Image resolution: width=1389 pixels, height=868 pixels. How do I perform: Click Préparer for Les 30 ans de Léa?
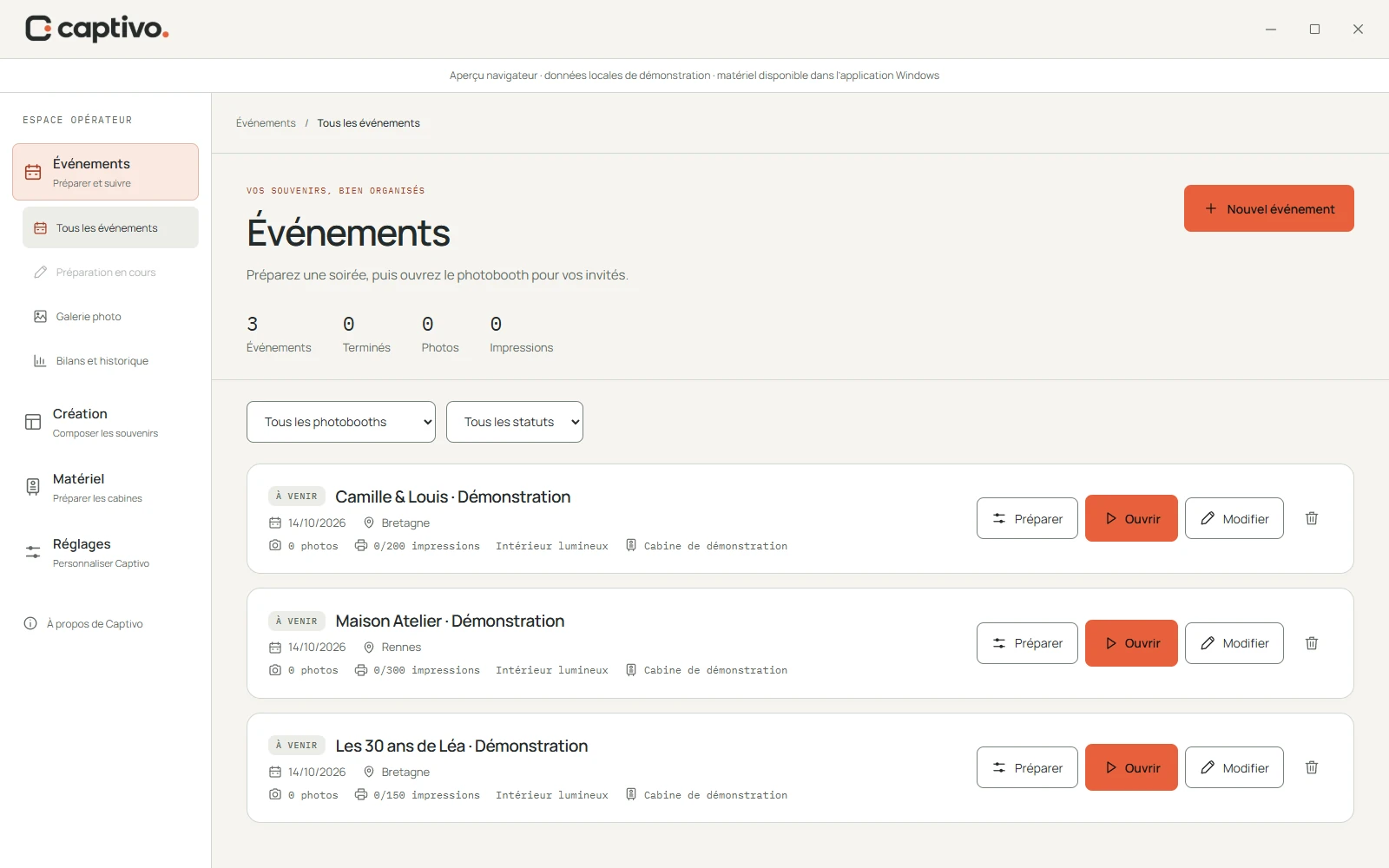(x=1027, y=767)
